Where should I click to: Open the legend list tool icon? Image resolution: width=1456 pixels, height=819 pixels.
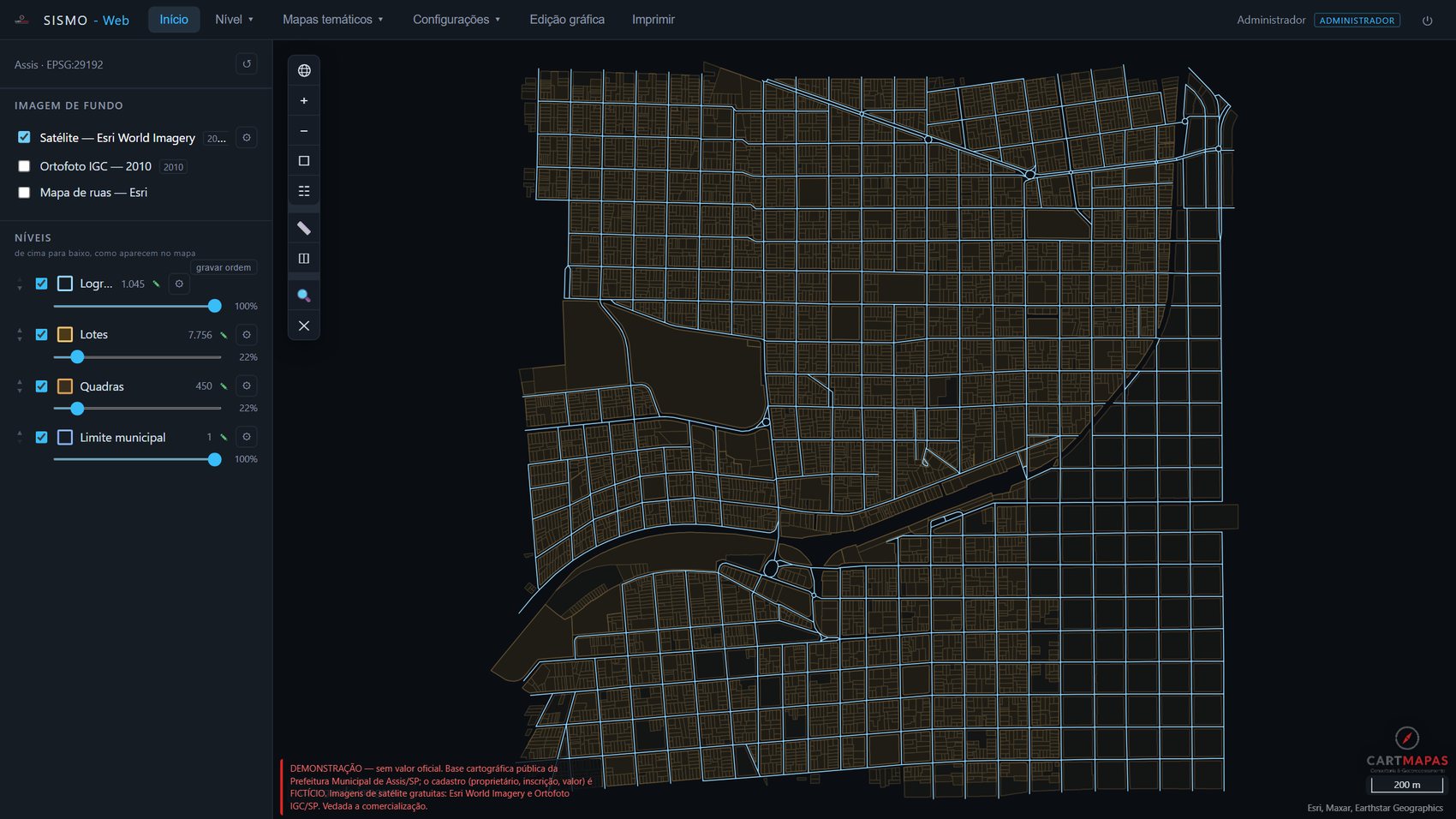pos(304,191)
